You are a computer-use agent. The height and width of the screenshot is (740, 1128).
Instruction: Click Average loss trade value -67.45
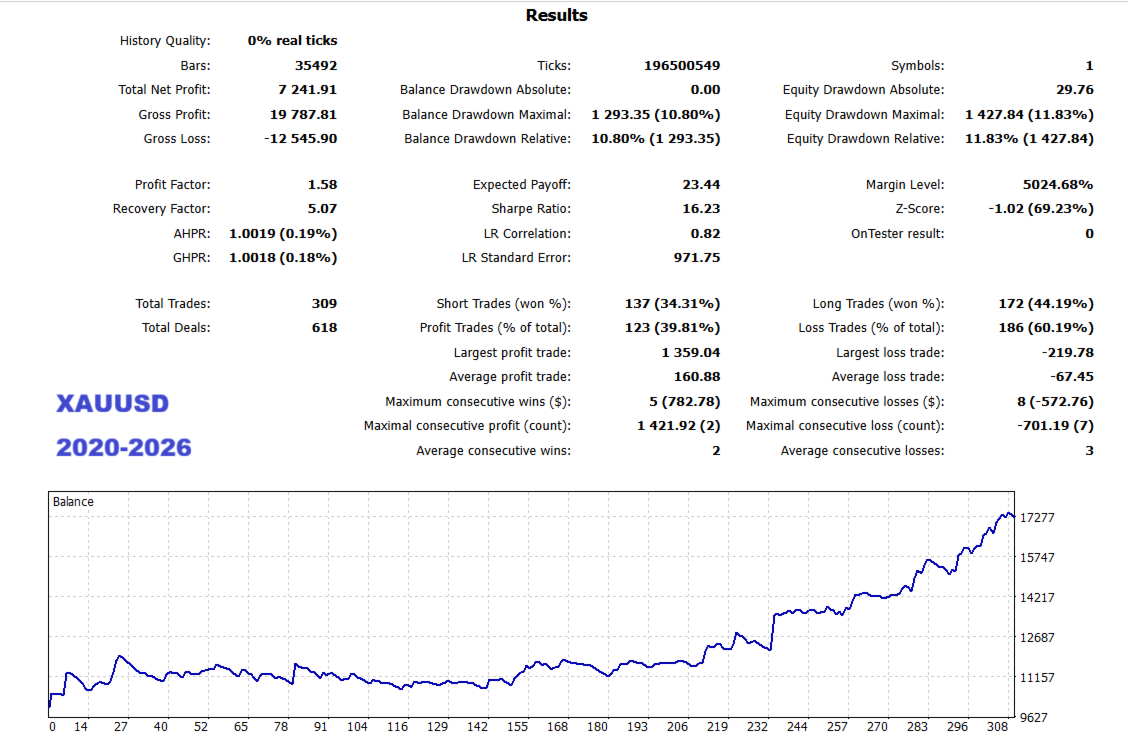click(x=1072, y=377)
